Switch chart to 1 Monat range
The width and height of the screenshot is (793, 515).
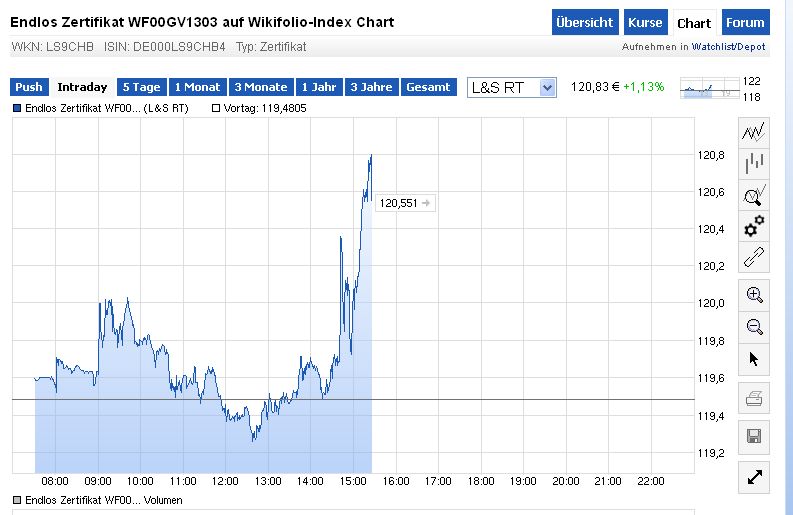tap(198, 87)
